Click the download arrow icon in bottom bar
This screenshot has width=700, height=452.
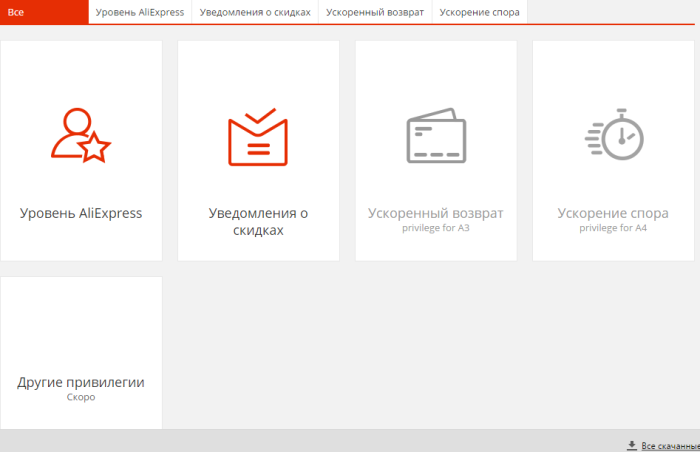pos(632,445)
